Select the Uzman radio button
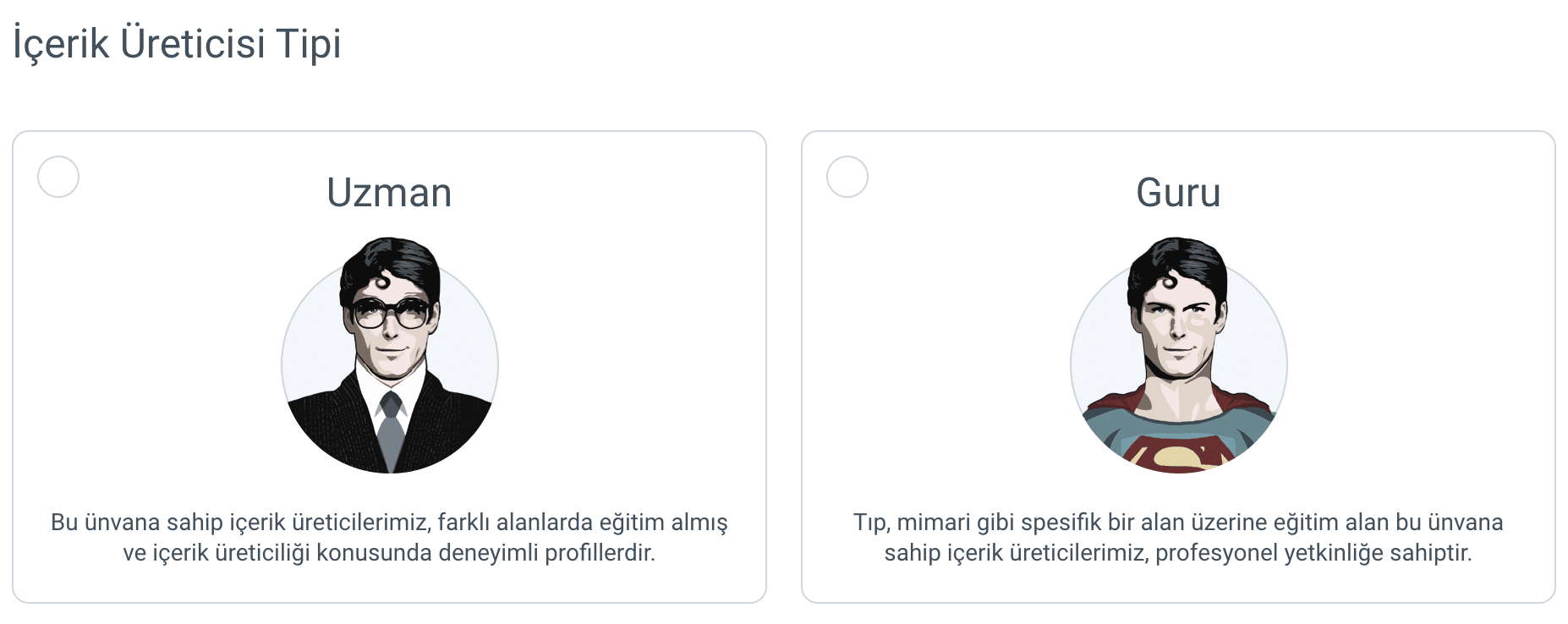Screen dimensions: 1568x624 (58, 177)
